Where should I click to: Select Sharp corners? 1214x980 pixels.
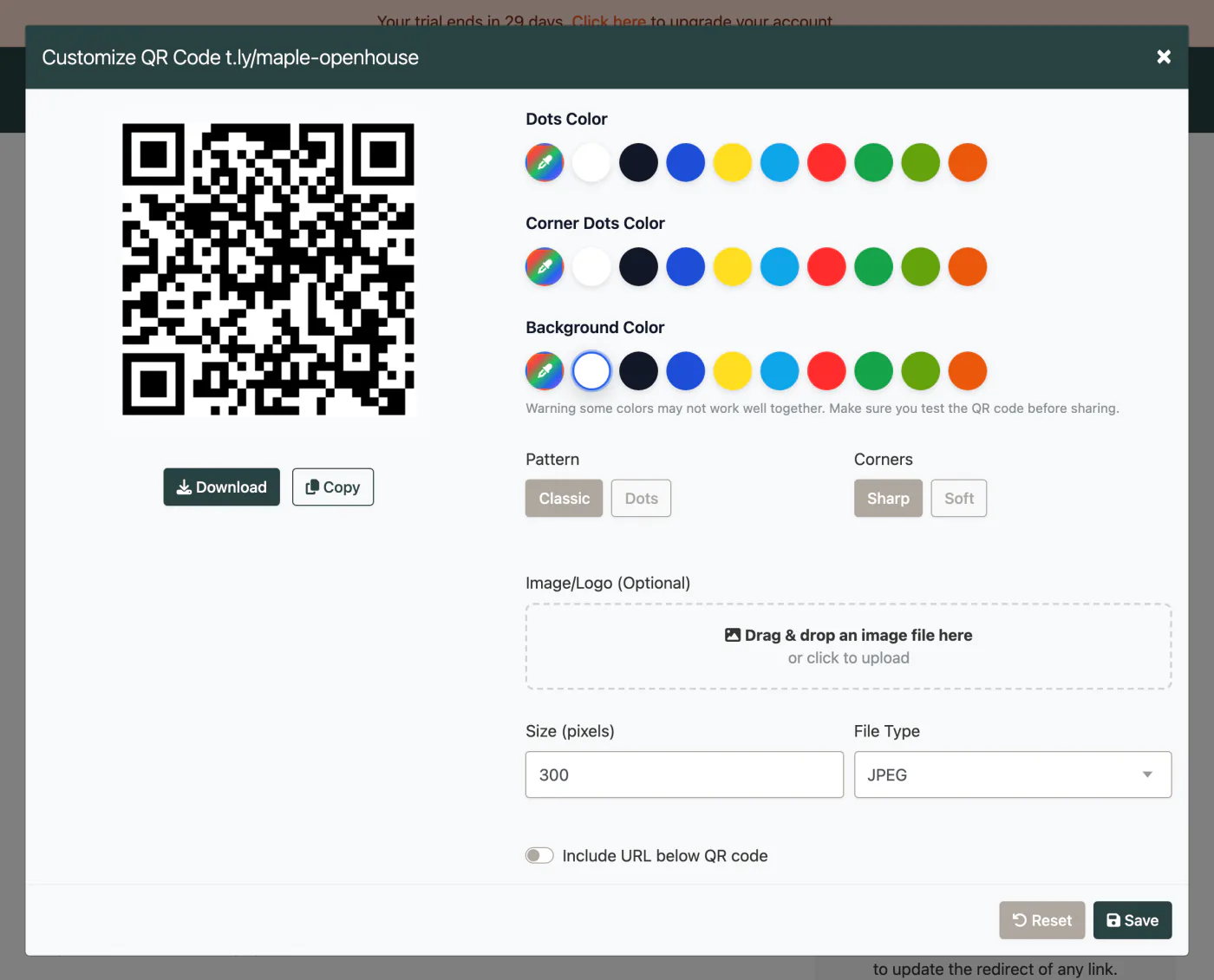point(888,498)
